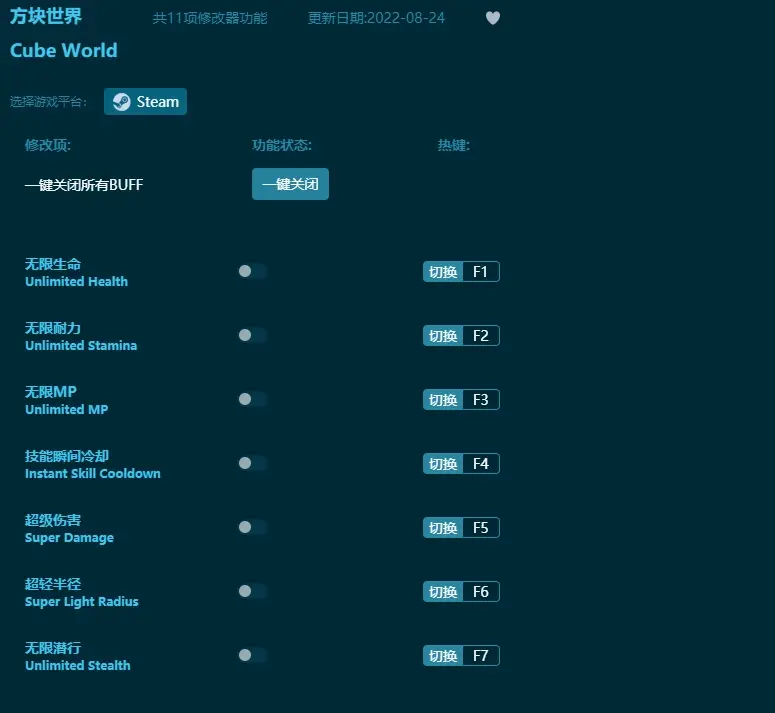Enable Super Damage switch

pyautogui.click(x=253, y=527)
